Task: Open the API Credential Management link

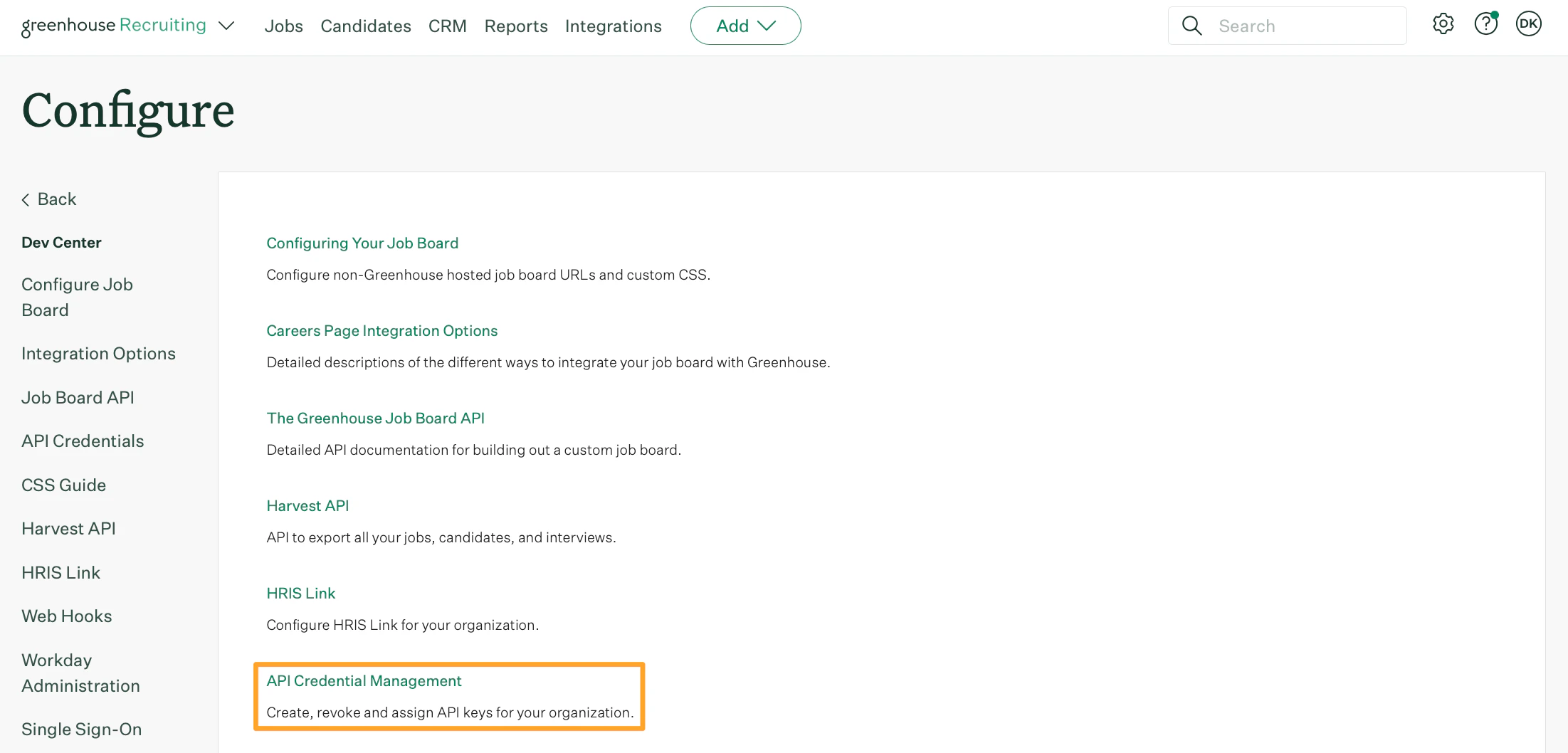Action: pos(364,681)
